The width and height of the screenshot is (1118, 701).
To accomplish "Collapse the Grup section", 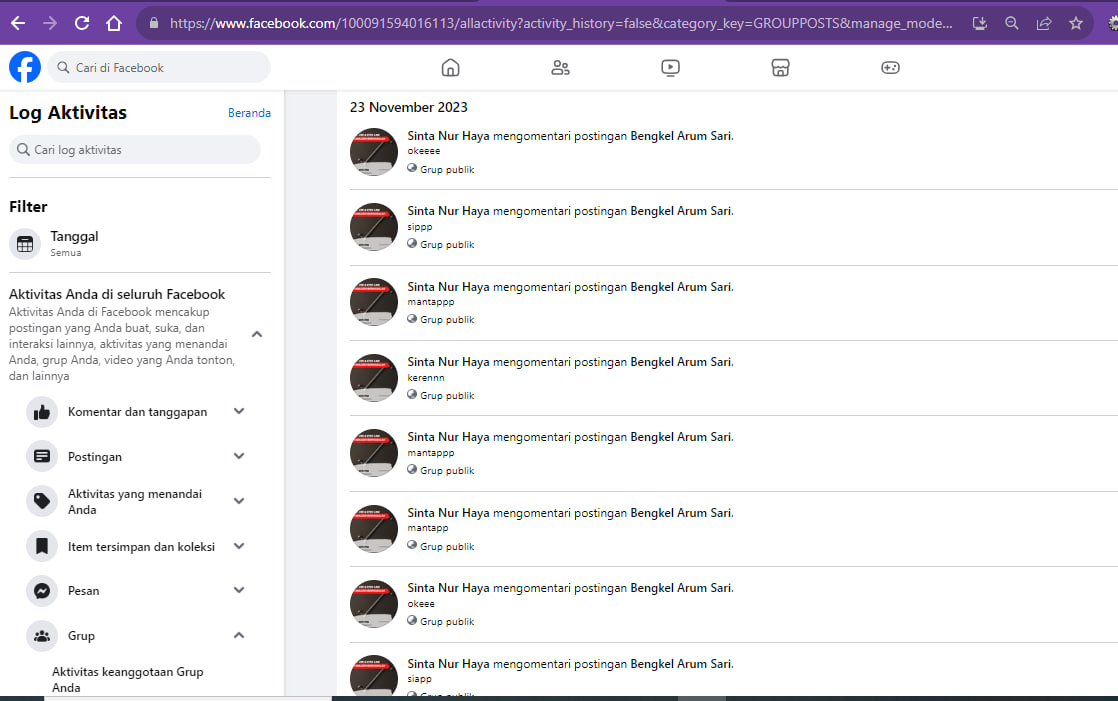I will (239, 635).
